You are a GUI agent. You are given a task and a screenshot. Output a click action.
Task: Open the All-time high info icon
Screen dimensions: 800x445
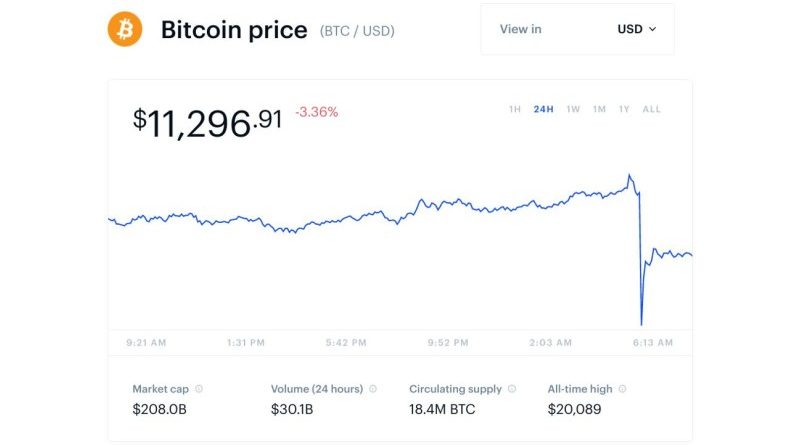click(x=622, y=389)
